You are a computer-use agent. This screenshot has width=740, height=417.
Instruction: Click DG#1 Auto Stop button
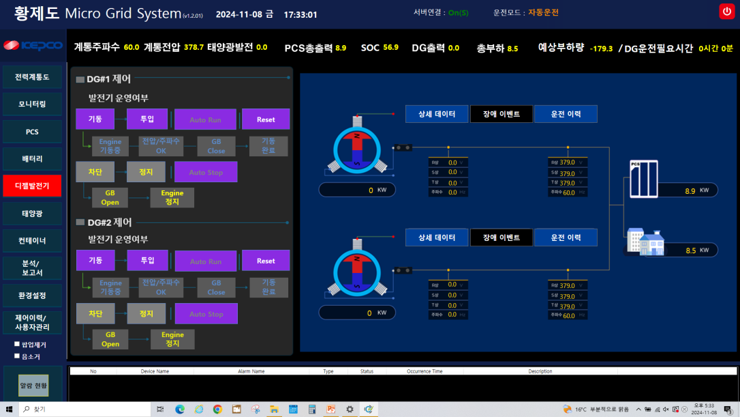pyautogui.click(x=206, y=172)
